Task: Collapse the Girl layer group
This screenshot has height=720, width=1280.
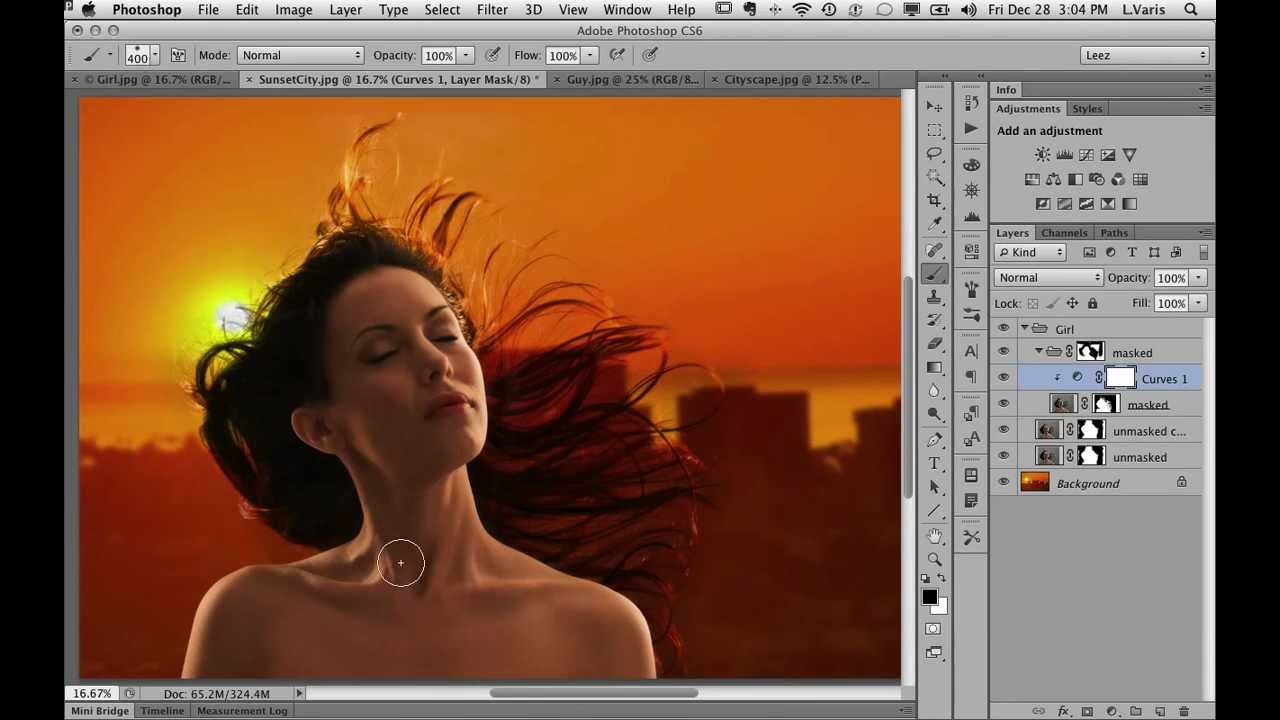Action: point(1024,328)
